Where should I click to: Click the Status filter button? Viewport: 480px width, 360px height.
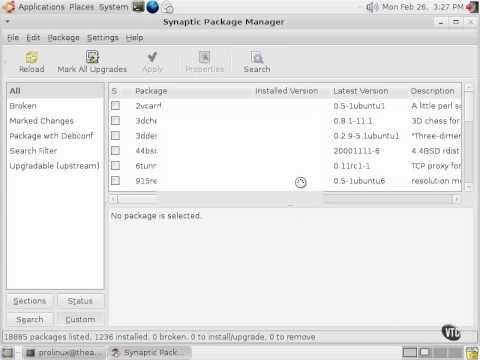pyautogui.click(x=80, y=301)
